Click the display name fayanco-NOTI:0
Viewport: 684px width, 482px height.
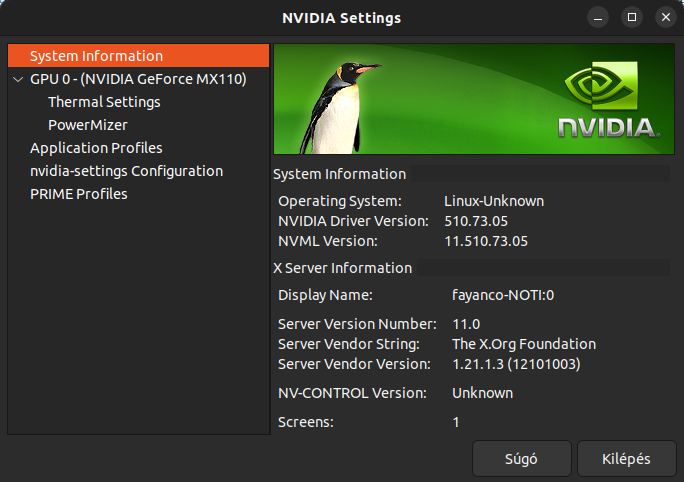pos(503,295)
